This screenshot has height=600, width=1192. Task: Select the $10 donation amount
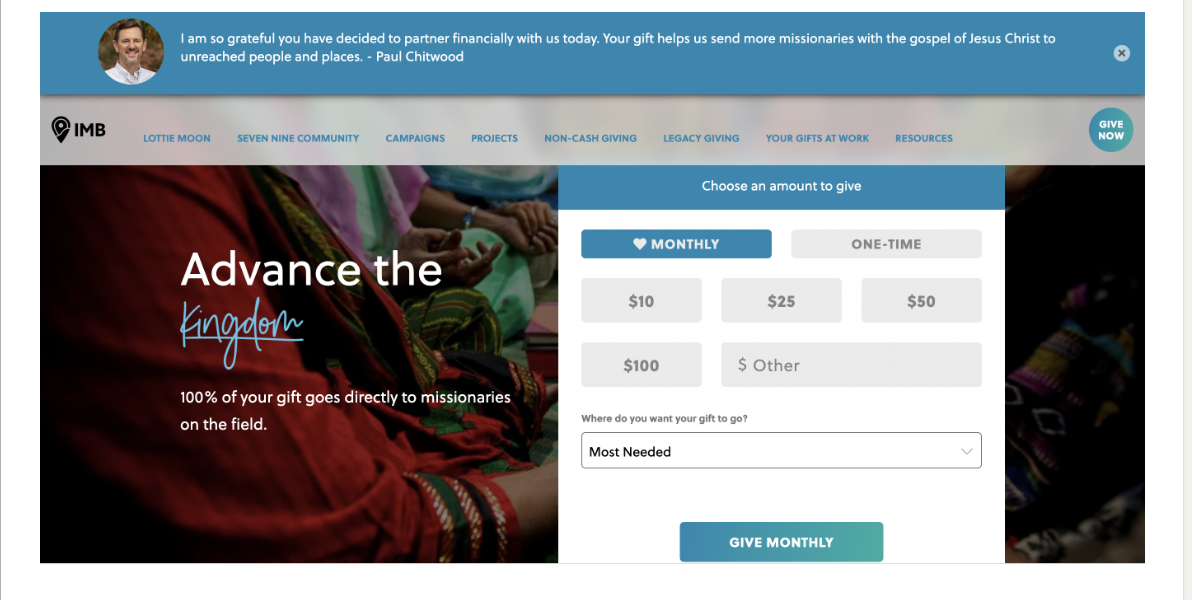tap(641, 300)
